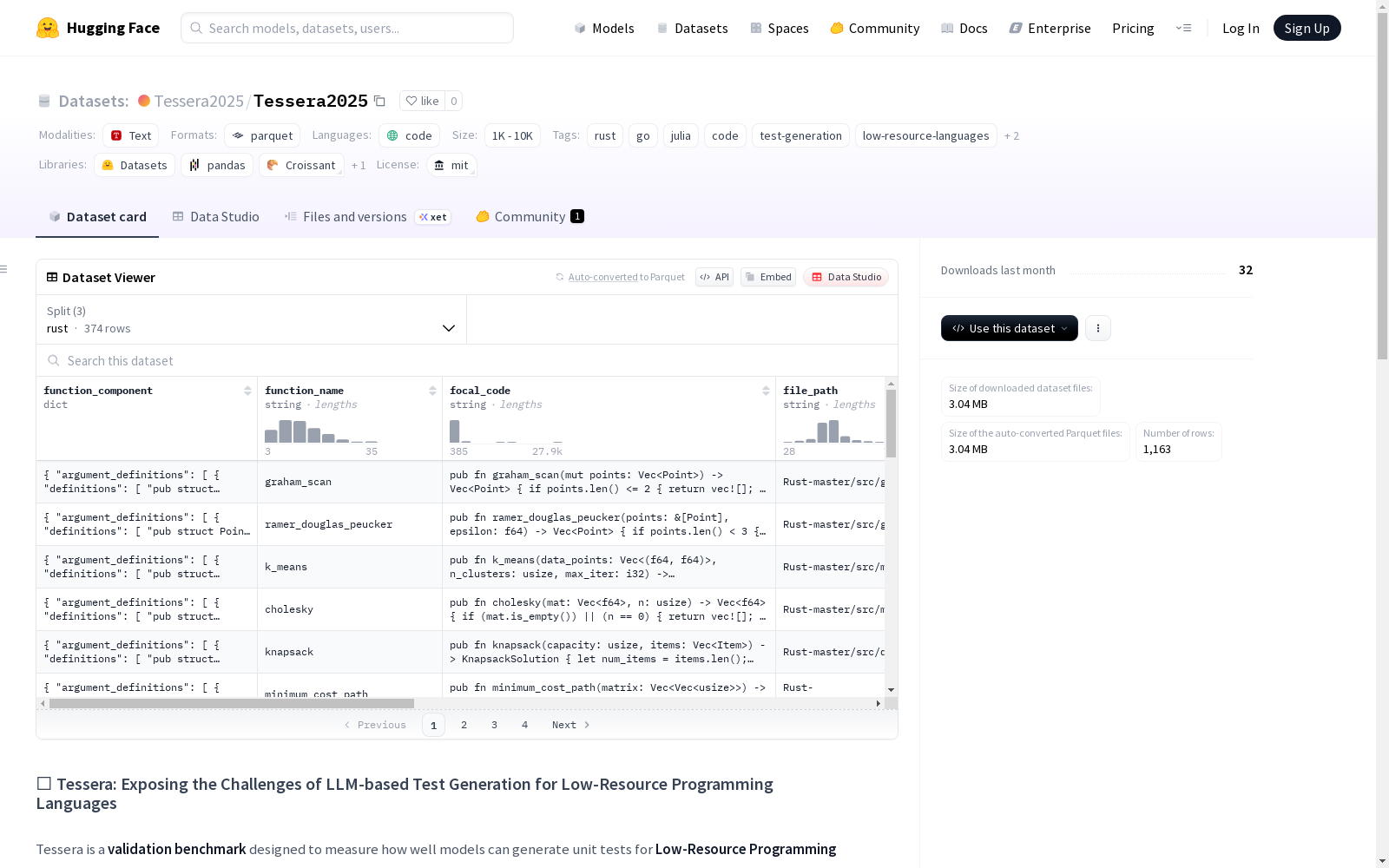Select the Datasets library tag
1389x868 pixels.
coord(135,165)
